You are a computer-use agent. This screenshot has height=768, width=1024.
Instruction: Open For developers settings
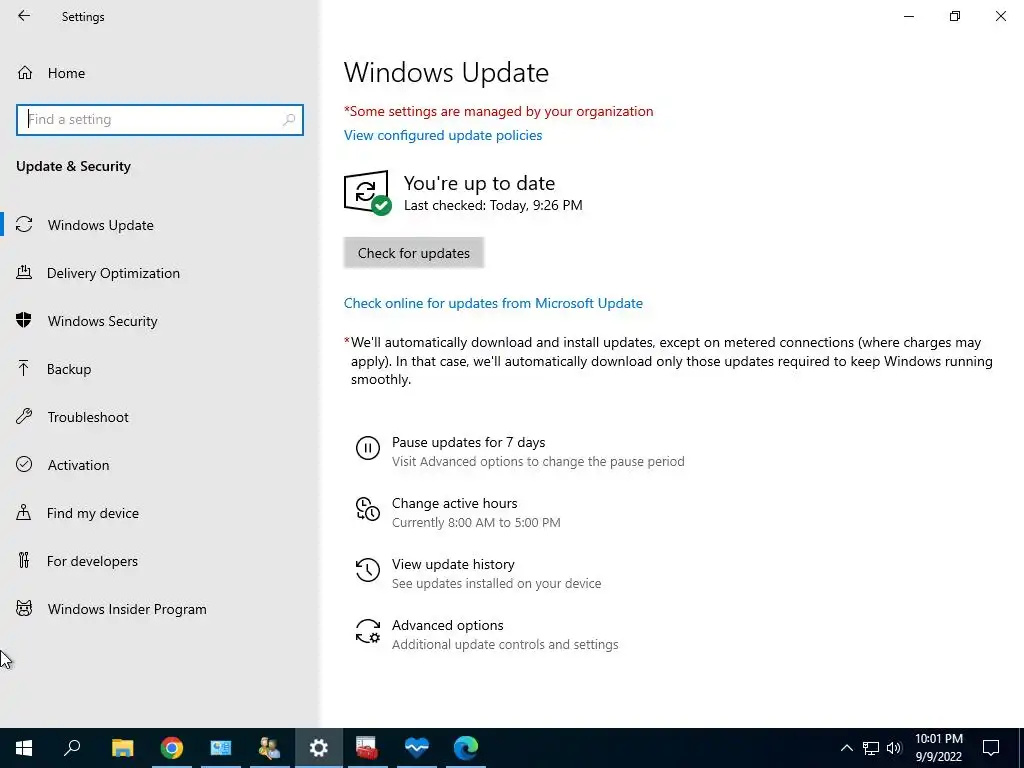pyautogui.click(x=92, y=561)
